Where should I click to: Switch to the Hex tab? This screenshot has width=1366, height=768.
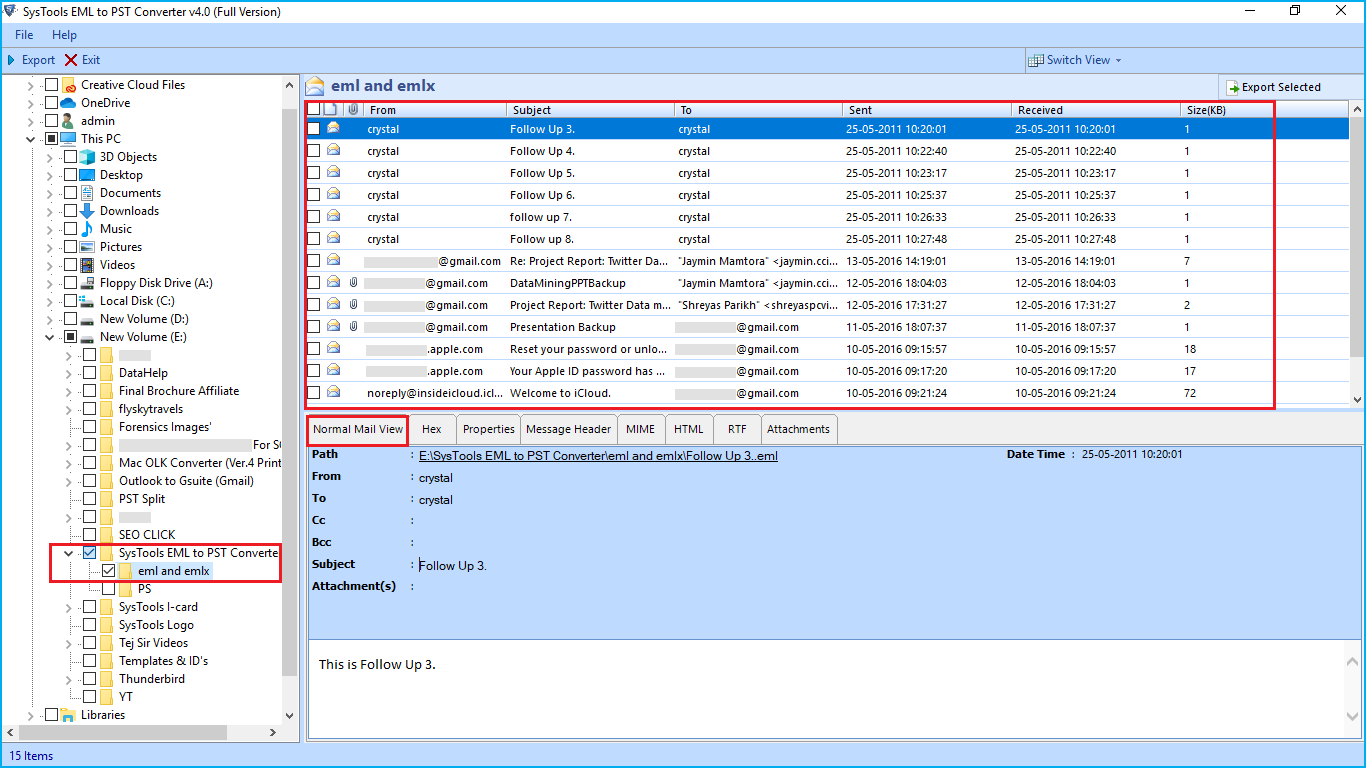432,429
